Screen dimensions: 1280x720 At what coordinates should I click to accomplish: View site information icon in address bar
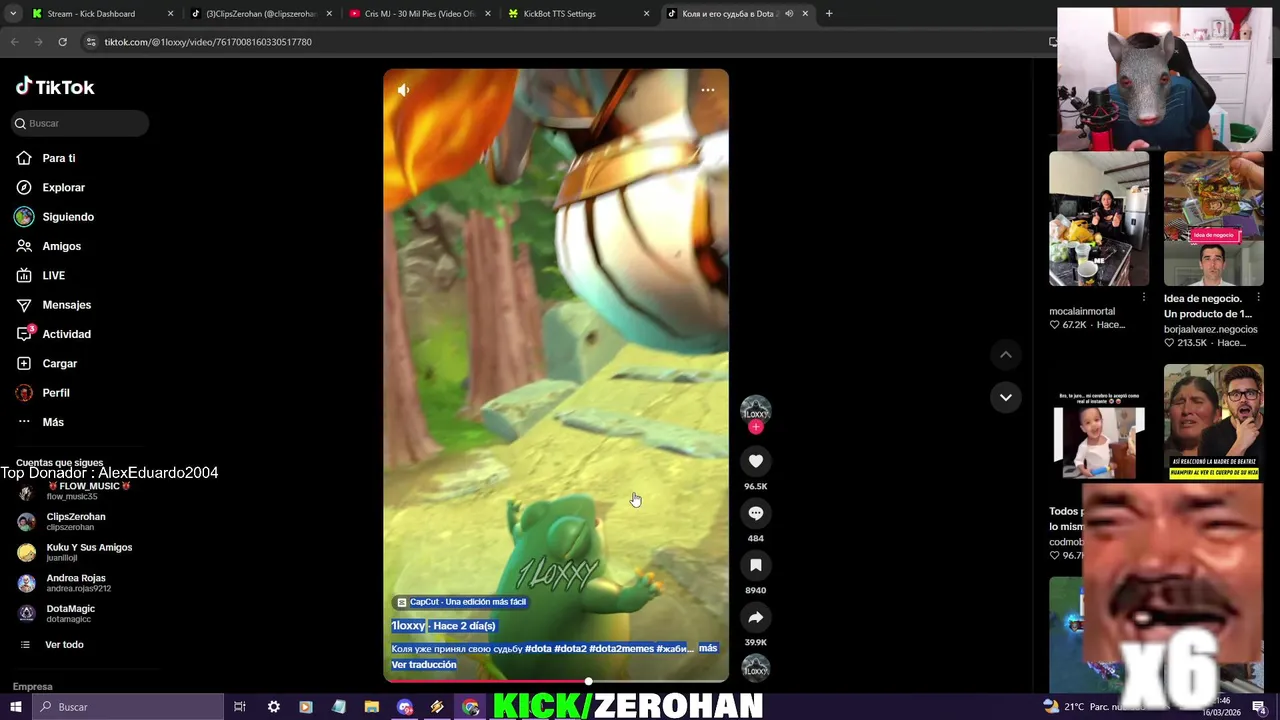(91, 42)
